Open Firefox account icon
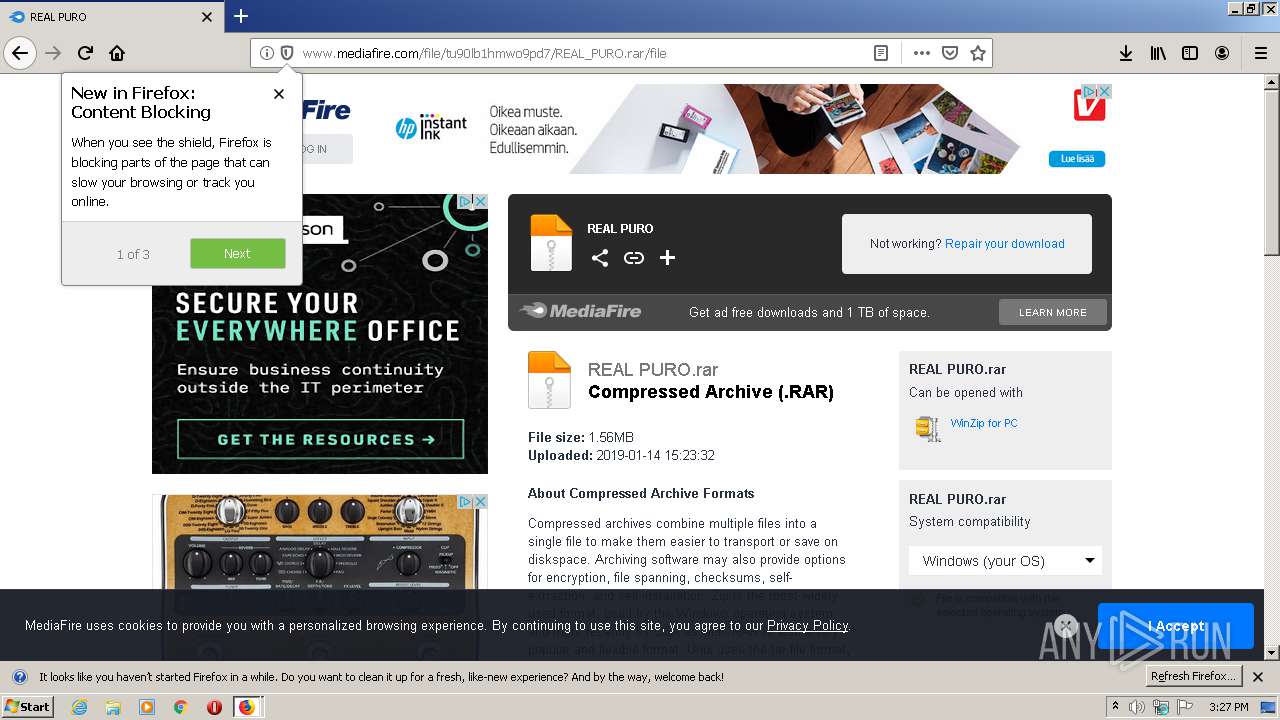The height and width of the screenshot is (720, 1280). (x=1222, y=53)
